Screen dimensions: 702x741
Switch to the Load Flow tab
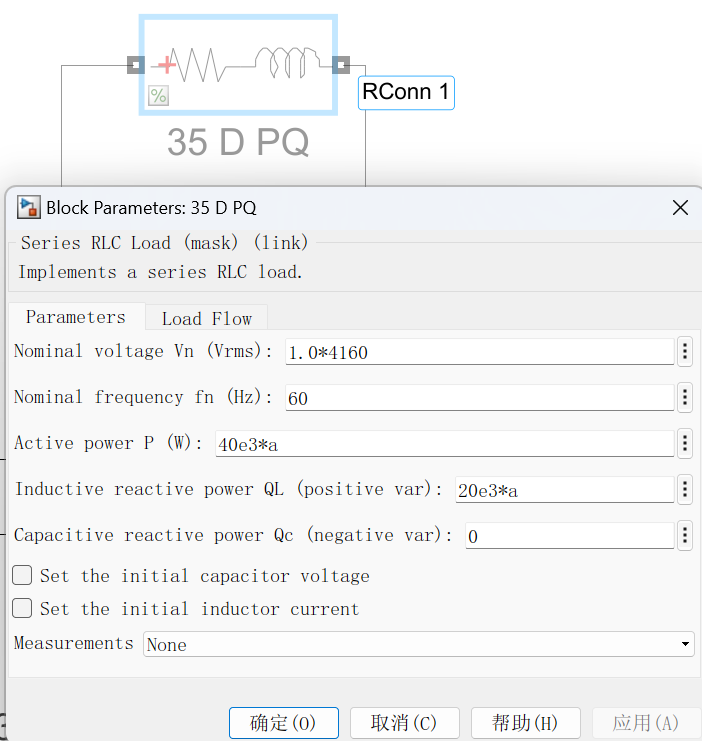point(207,318)
